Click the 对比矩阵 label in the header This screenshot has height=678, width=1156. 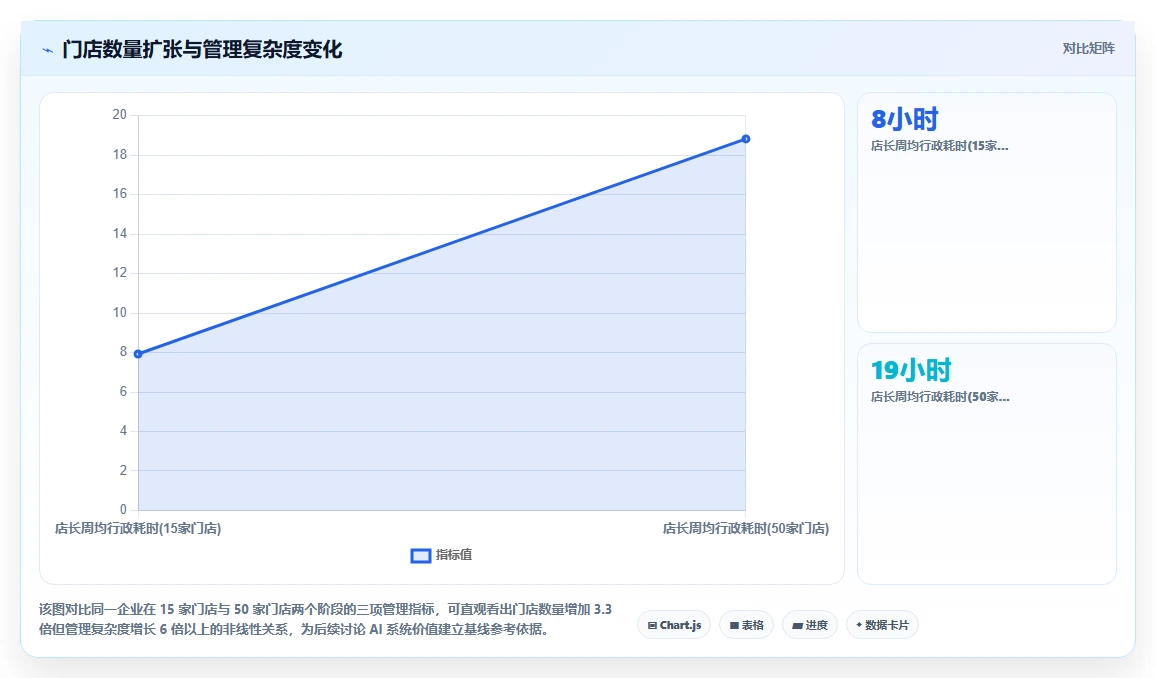[1088, 49]
